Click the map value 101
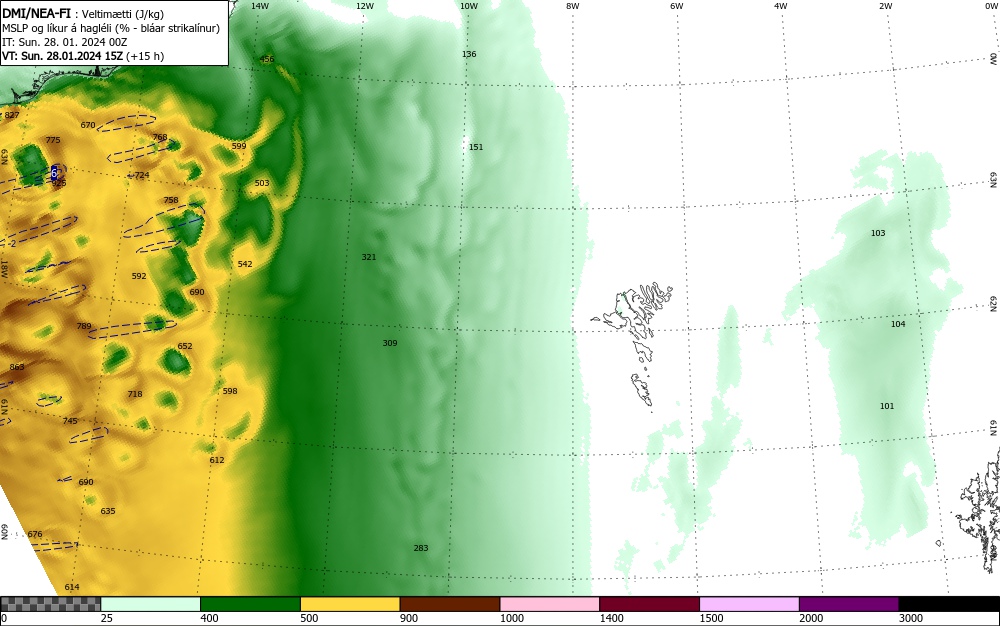1000x626 pixels. (x=887, y=406)
